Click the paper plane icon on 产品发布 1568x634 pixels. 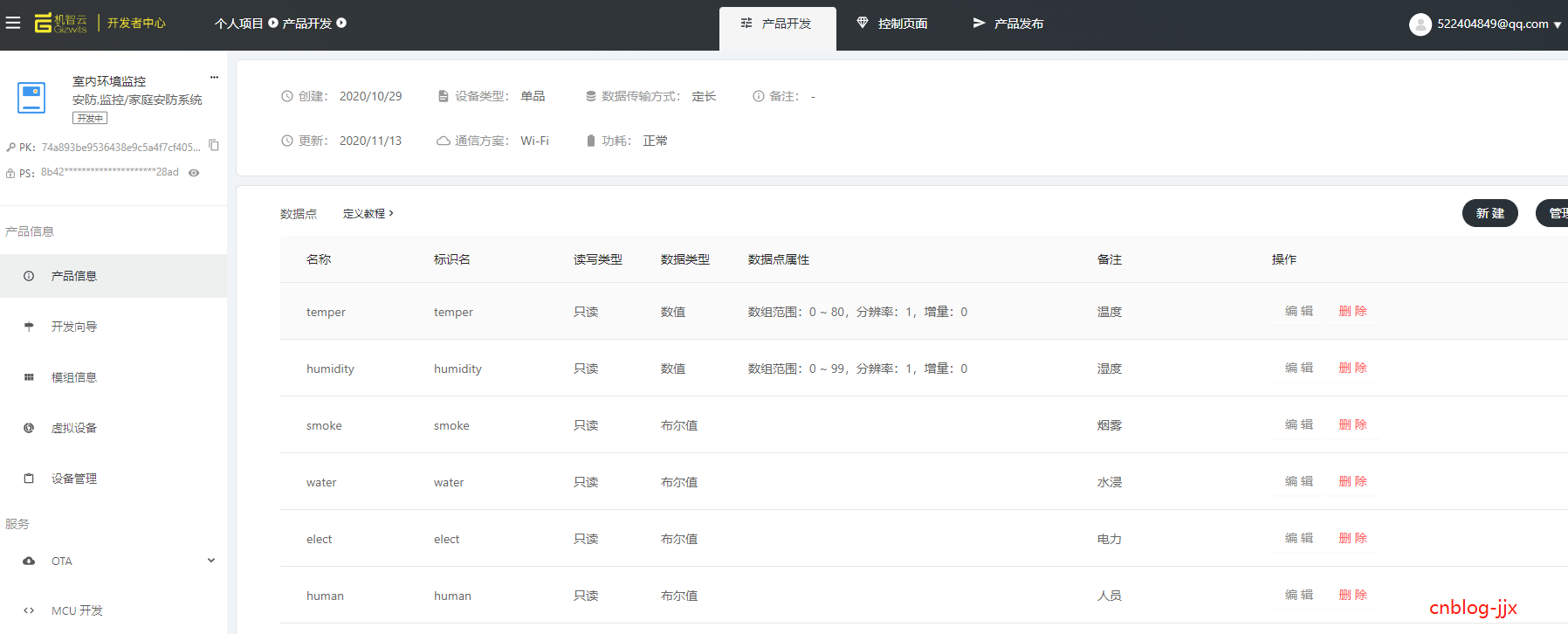pyautogui.click(x=979, y=23)
